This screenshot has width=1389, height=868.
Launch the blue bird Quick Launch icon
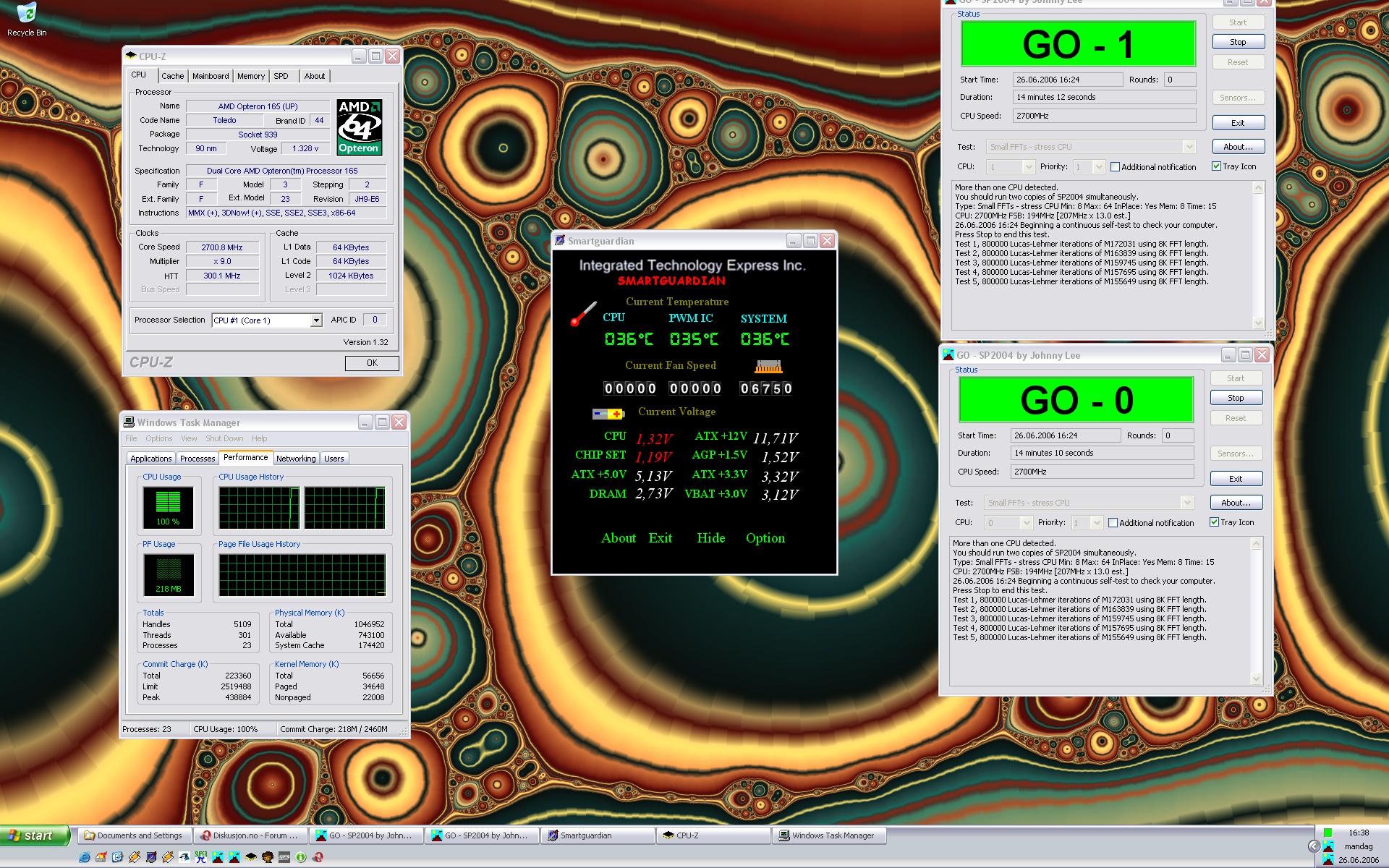pyautogui.click(x=184, y=857)
